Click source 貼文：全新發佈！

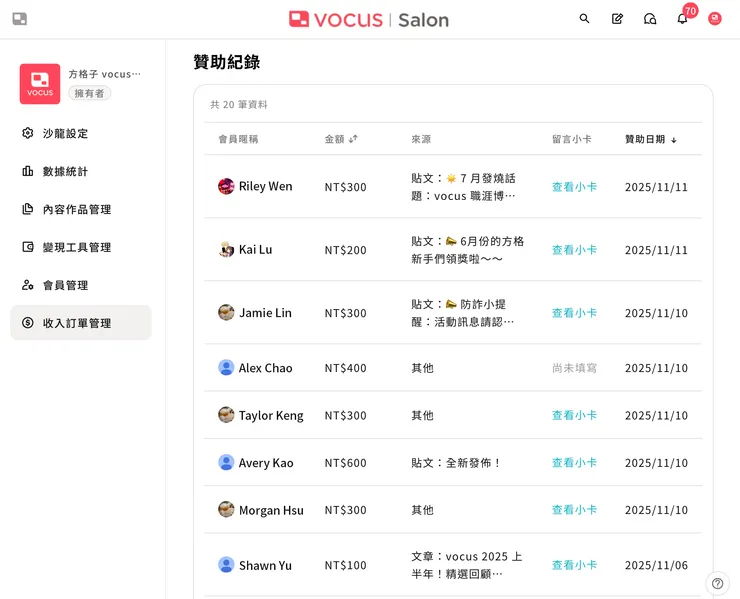pyautogui.click(x=456, y=463)
